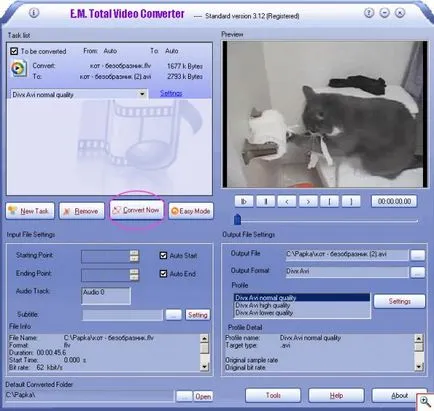Click the preview seek slider handle
434x411 pixels.
click(x=237, y=220)
